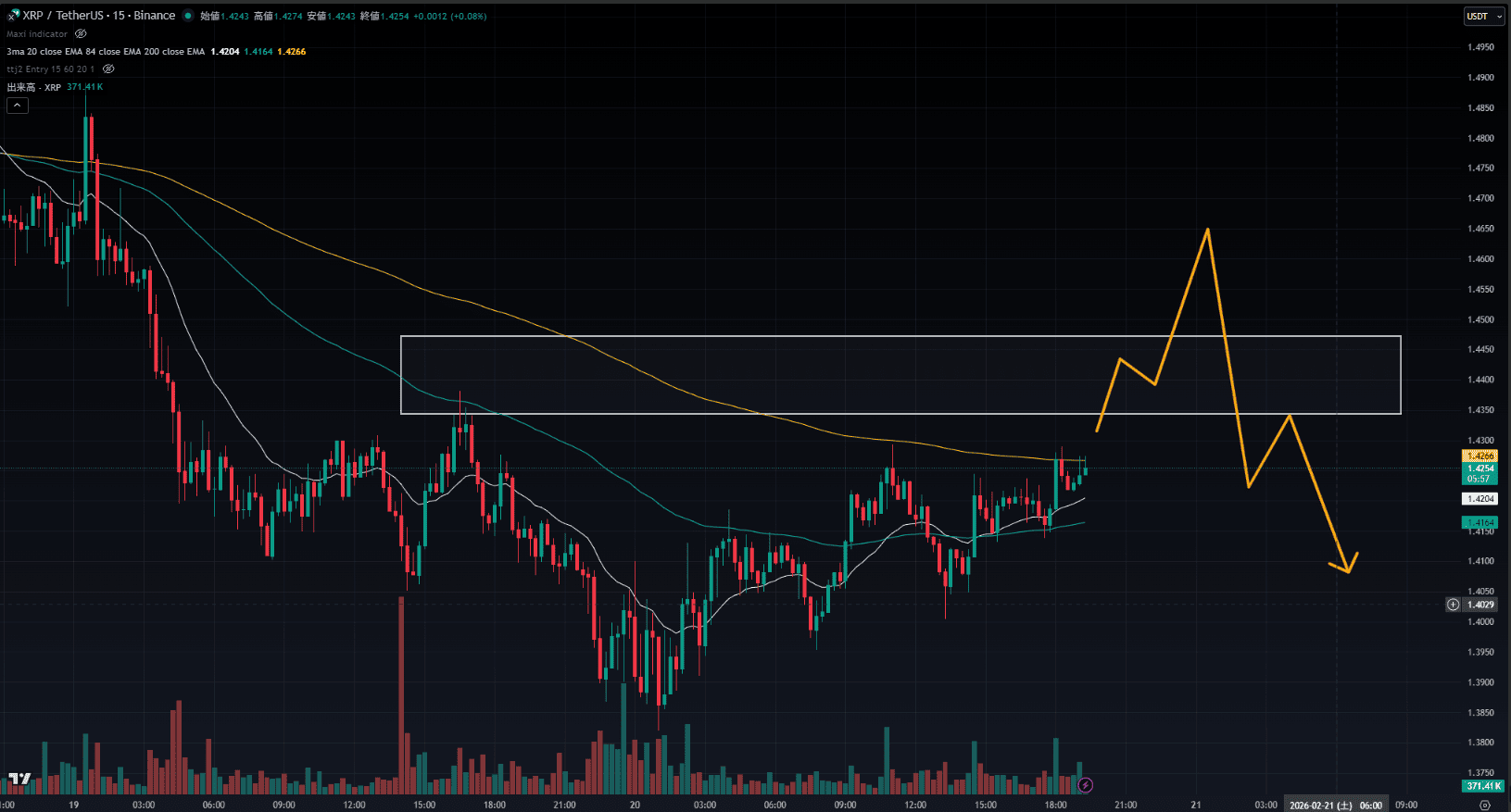Click the purple lightning bolt icon
Screen dimensions: 1511x812
coord(1086,785)
